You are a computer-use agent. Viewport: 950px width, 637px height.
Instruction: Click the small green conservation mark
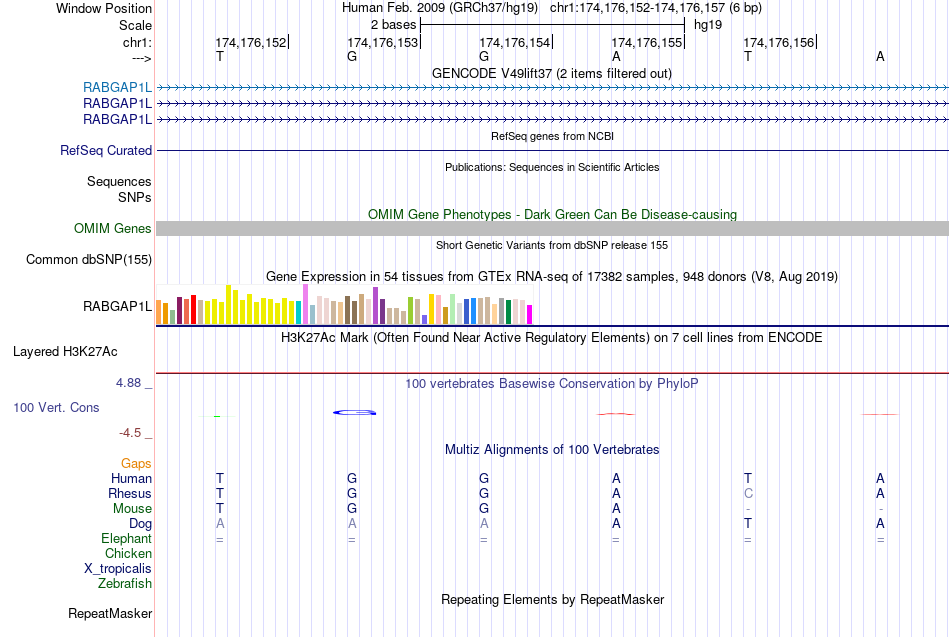click(217, 416)
